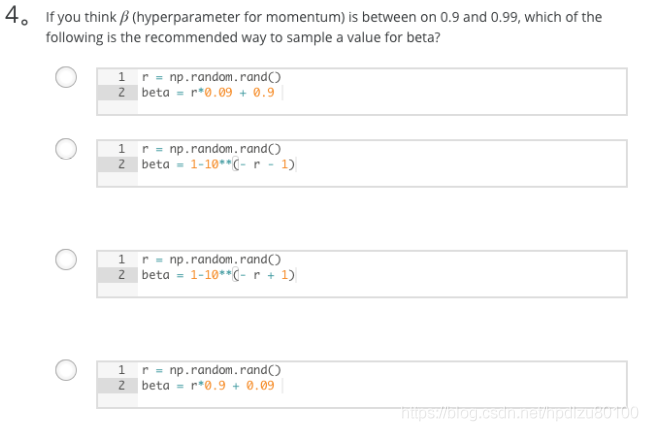648x431 pixels.
Task: Click inside the first code box
Action: (x=362, y=91)
